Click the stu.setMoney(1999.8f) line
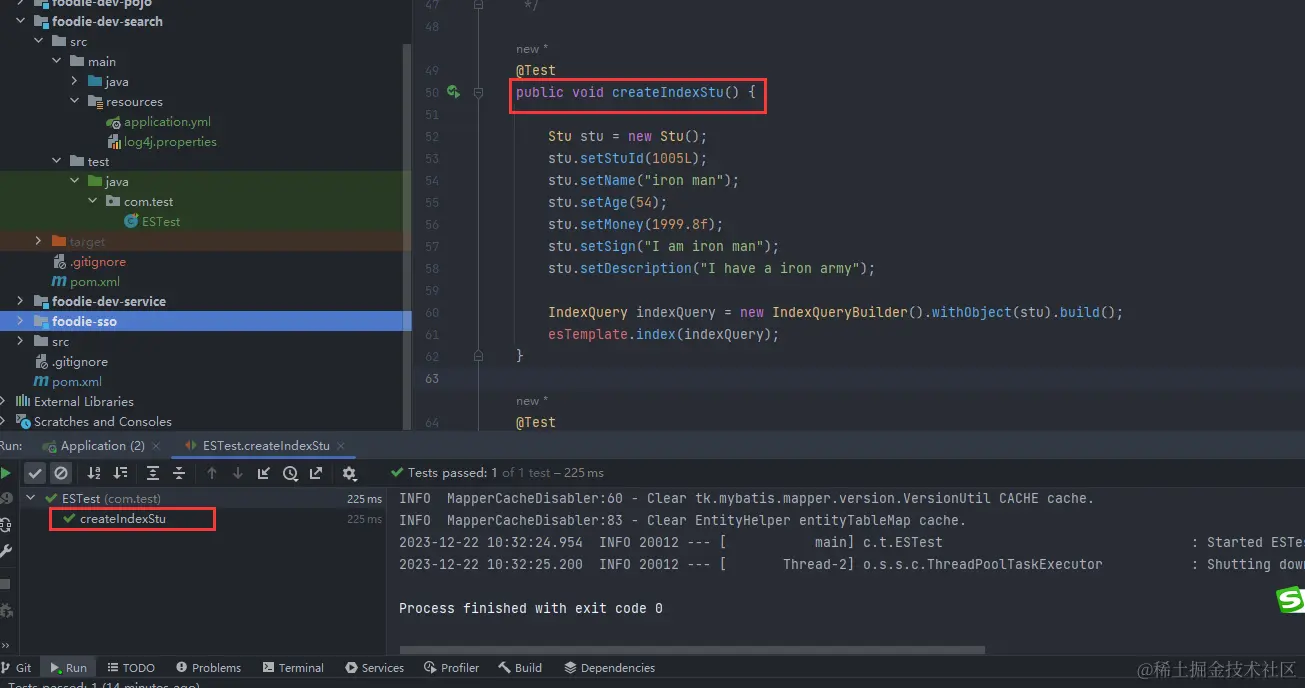This screenshot has width=1305, height=688. [635, 224]
